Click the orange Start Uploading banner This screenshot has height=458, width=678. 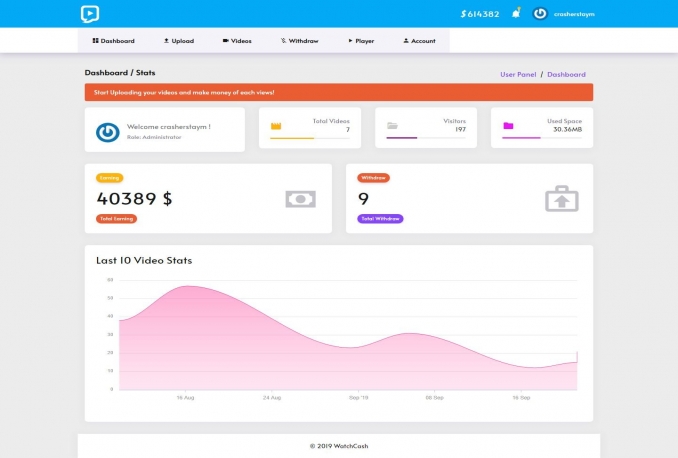pyautogui.click(x=339, y=92)
